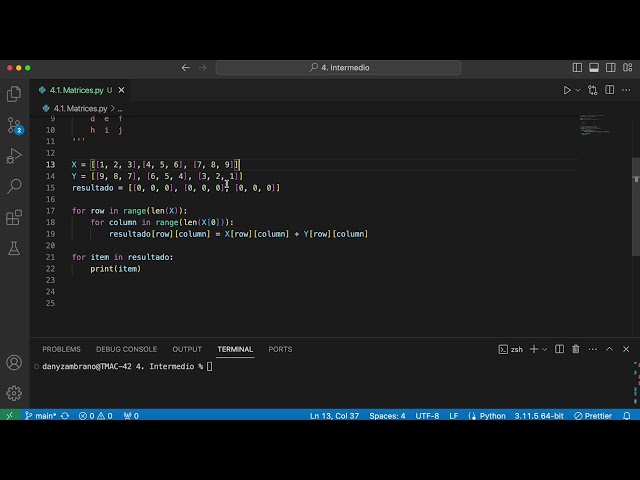This screenshot has height=480, width=640.
Task: Open the Accounts menu icon
Action: (x=14, y=362)
